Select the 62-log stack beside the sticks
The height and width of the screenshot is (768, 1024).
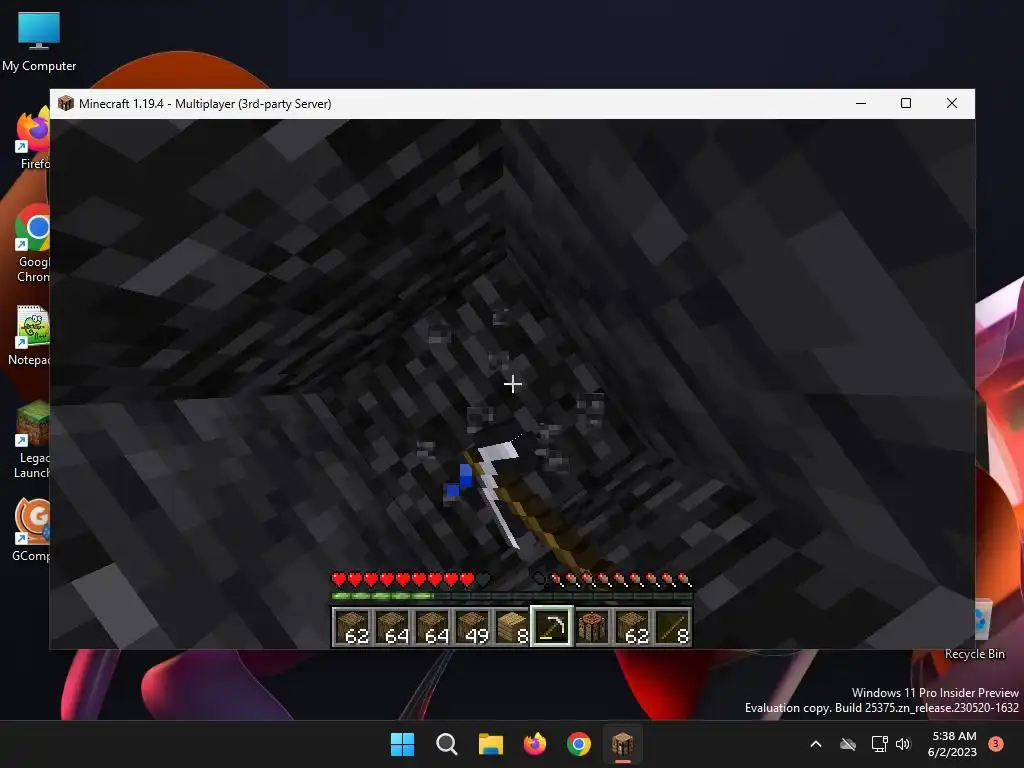tap(633, 626)
